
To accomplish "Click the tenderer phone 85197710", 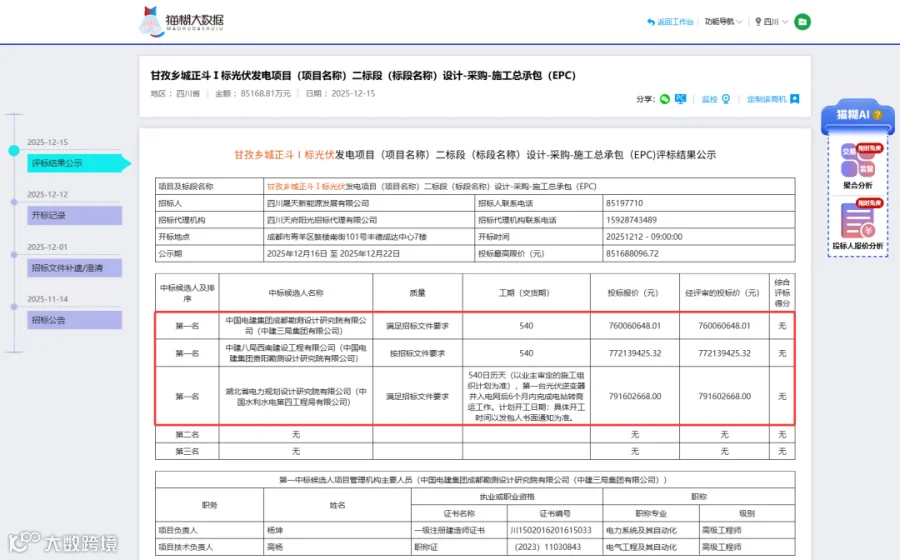I will point(624,203).
